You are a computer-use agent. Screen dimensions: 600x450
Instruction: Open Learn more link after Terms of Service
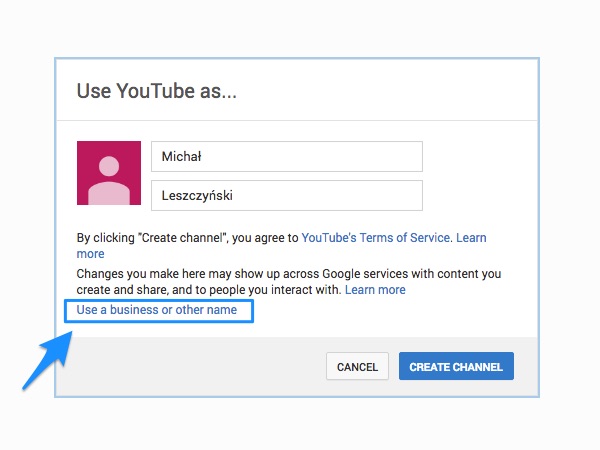[471, 238]
